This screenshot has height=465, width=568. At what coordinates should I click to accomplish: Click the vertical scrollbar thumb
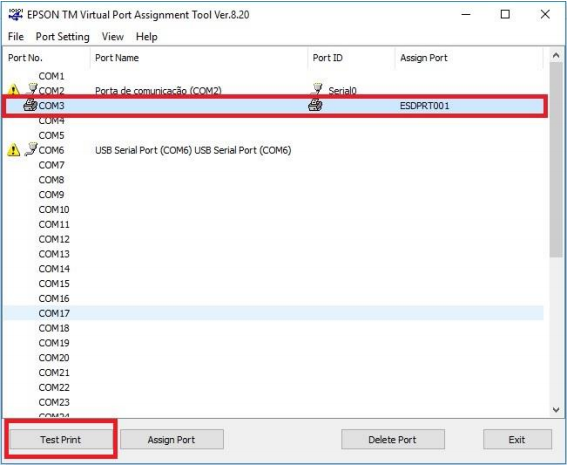556,160
